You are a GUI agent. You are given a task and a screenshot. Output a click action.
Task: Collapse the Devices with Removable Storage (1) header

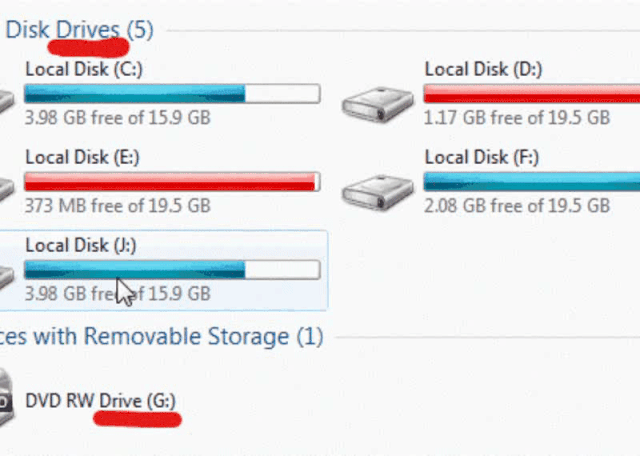tap(162, 336)
